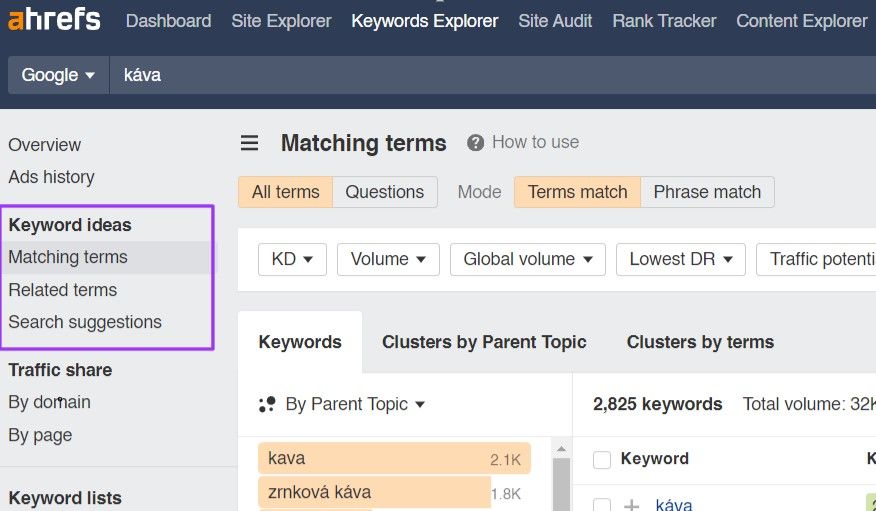
Task: Open Site Audit in the top navigation
Action: [555, 21]
